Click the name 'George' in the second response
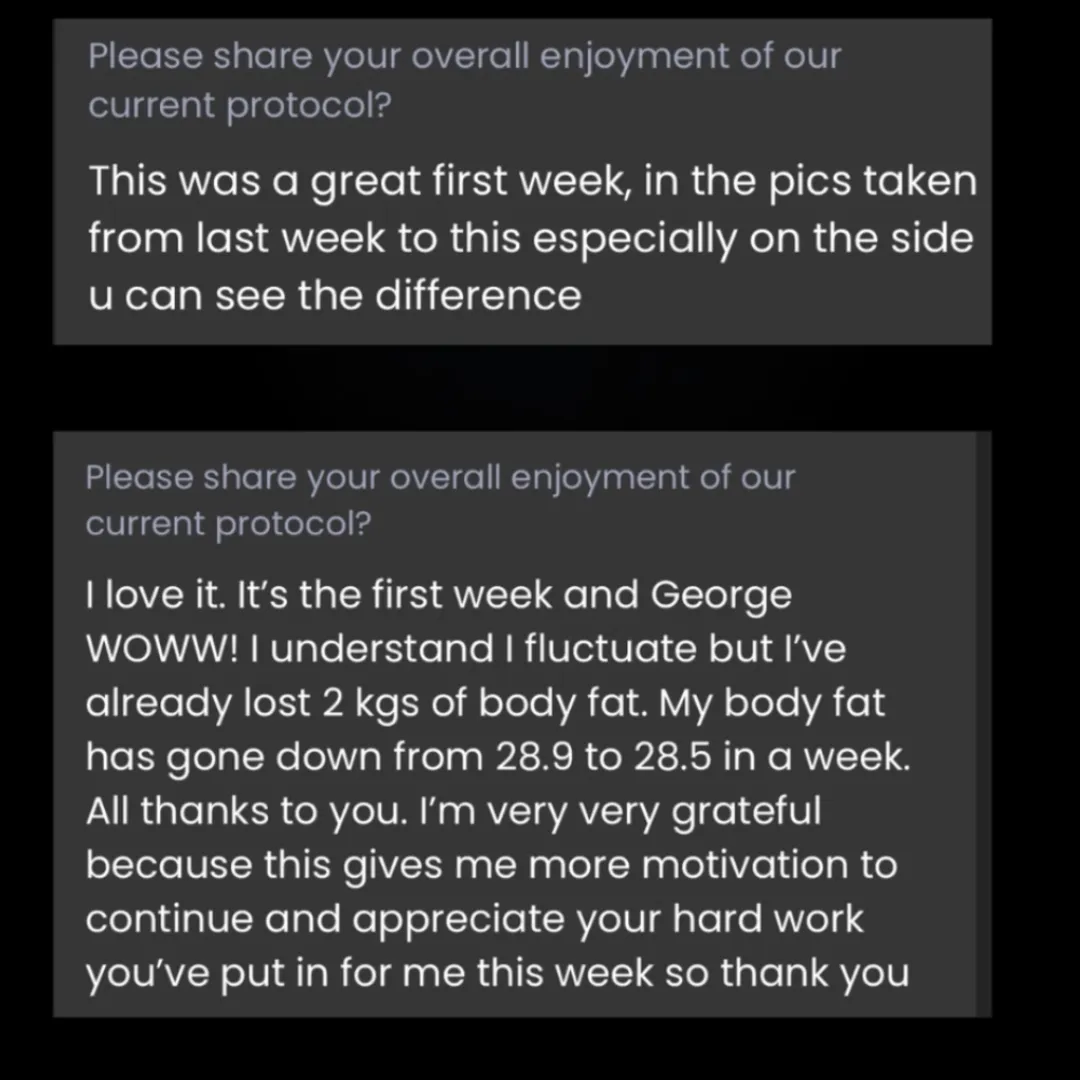This screenshot has height=1080, width=1080. click(x=721, y=596)
